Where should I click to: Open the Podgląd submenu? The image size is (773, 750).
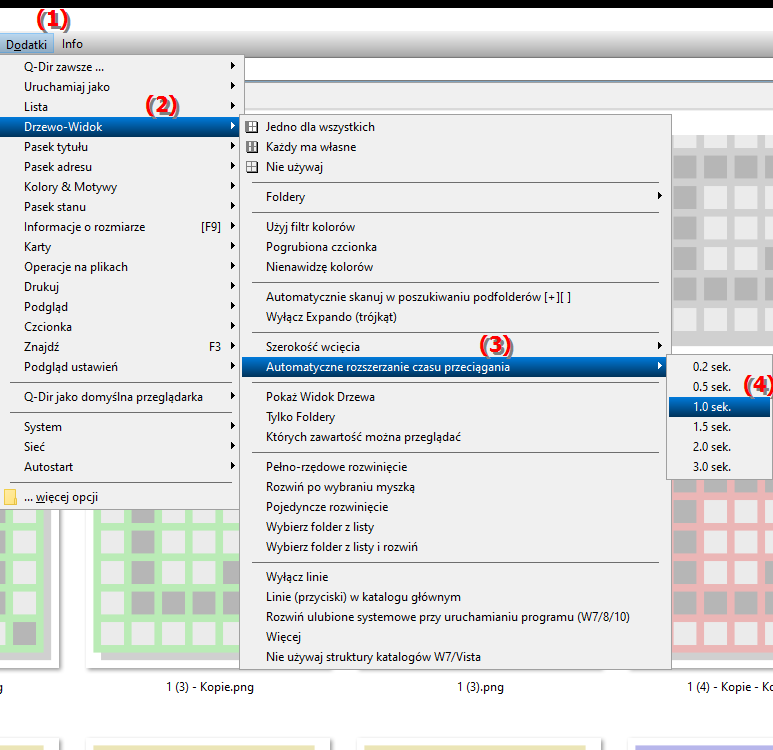point(121,307)
